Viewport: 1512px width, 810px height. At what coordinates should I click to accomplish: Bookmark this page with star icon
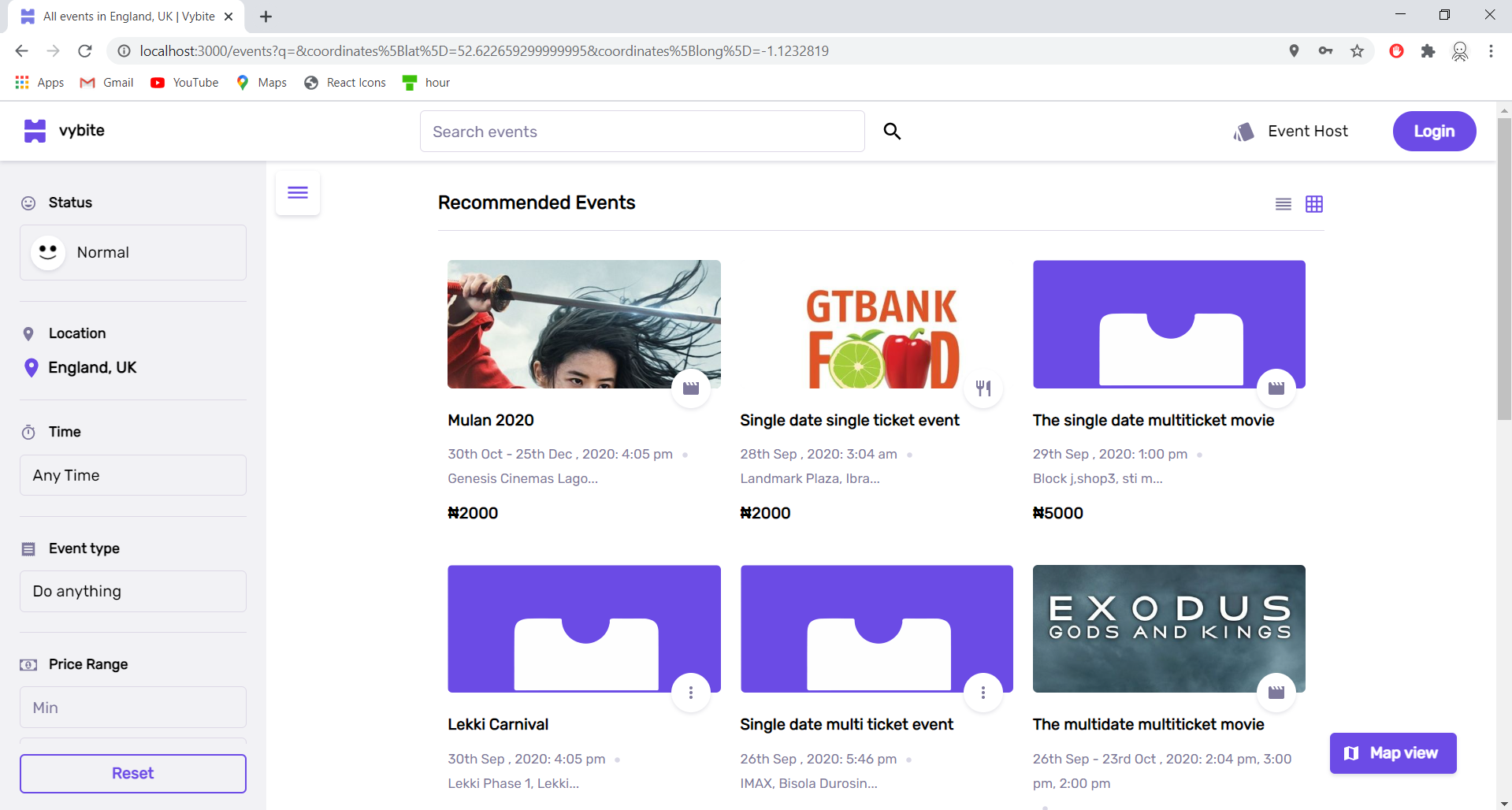tap(1357, 51)
